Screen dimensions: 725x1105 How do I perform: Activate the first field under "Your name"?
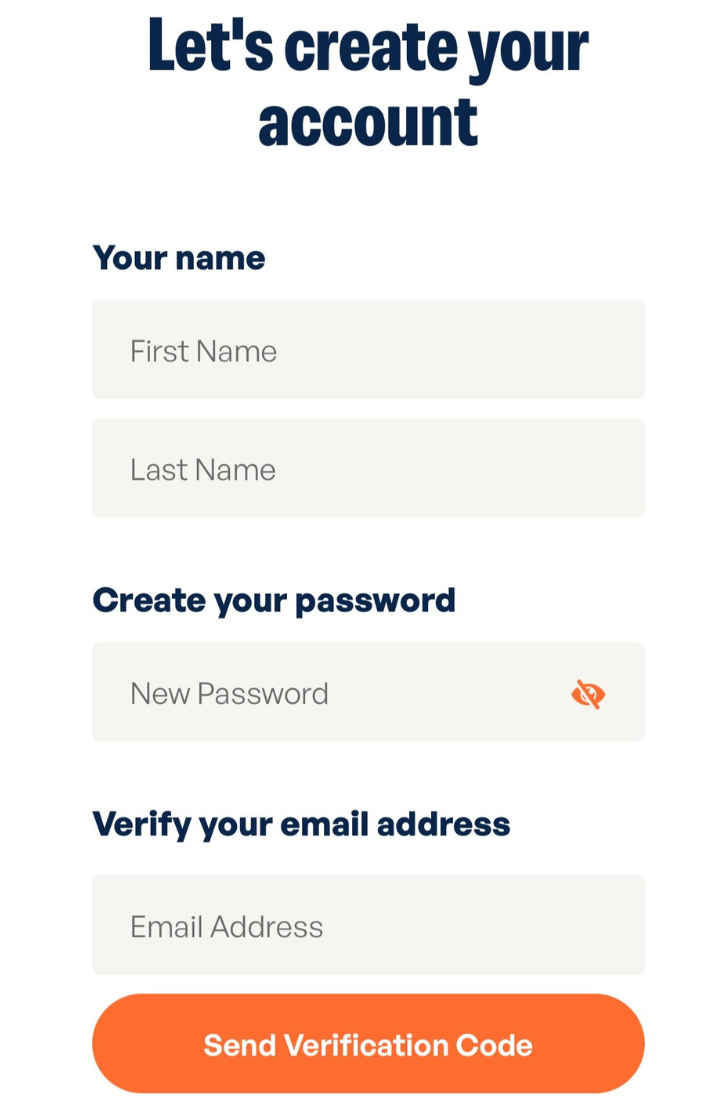pyautogui.click(x=368, y=350)
